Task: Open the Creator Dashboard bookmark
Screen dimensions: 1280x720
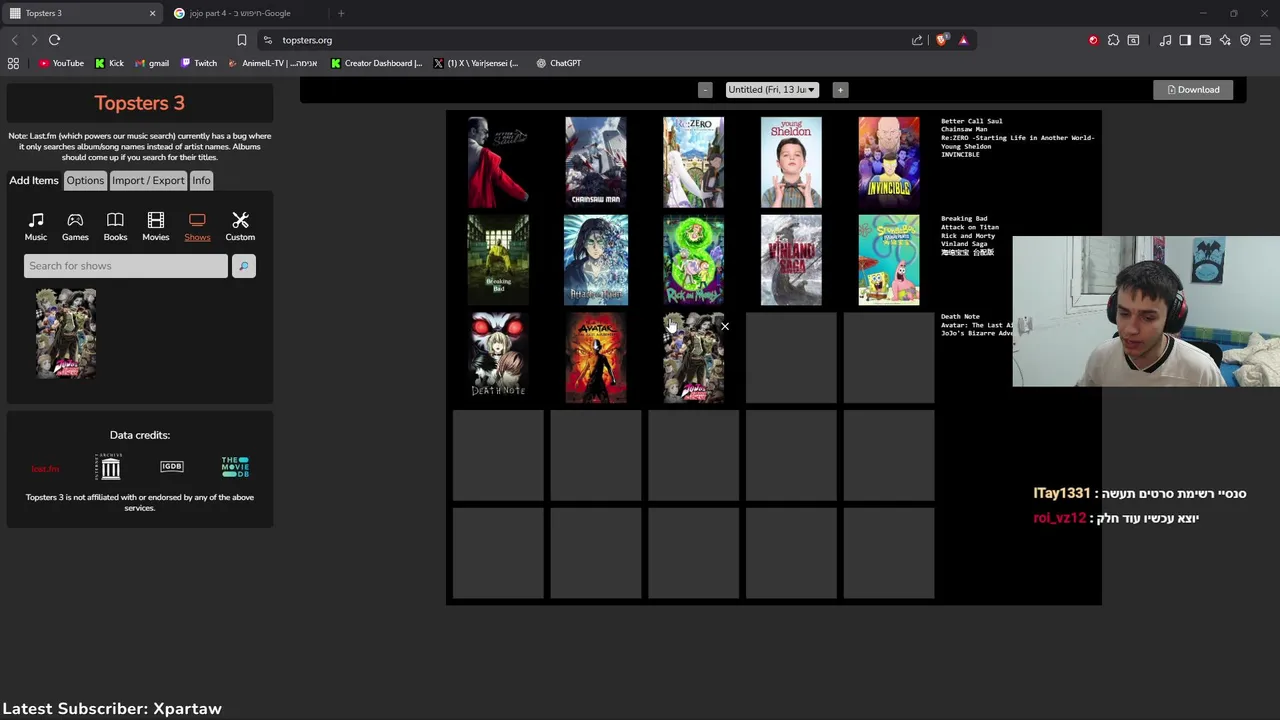Action: [x=376, y=63]
